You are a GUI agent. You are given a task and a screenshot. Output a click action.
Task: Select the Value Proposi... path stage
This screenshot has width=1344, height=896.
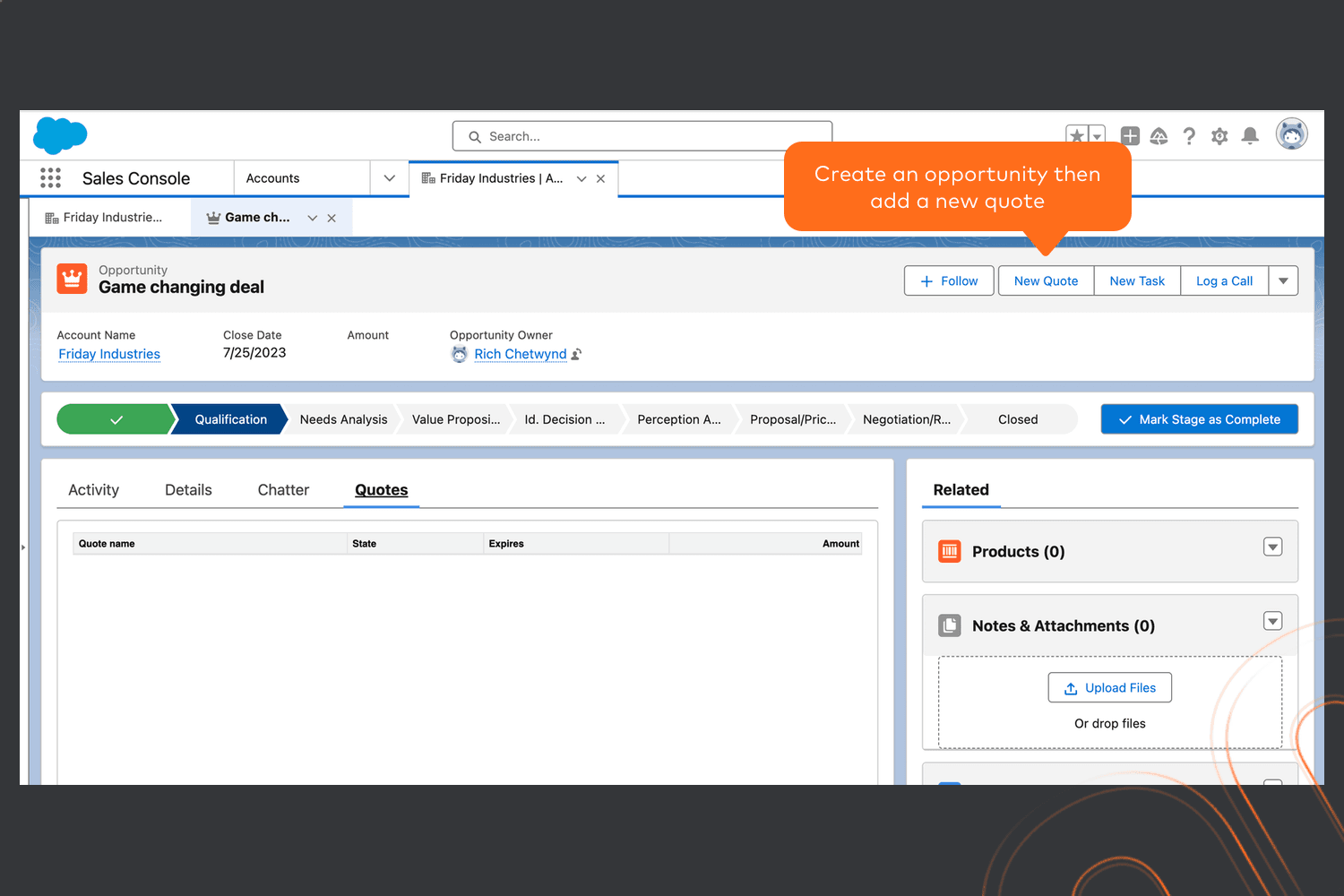[456, 419]
